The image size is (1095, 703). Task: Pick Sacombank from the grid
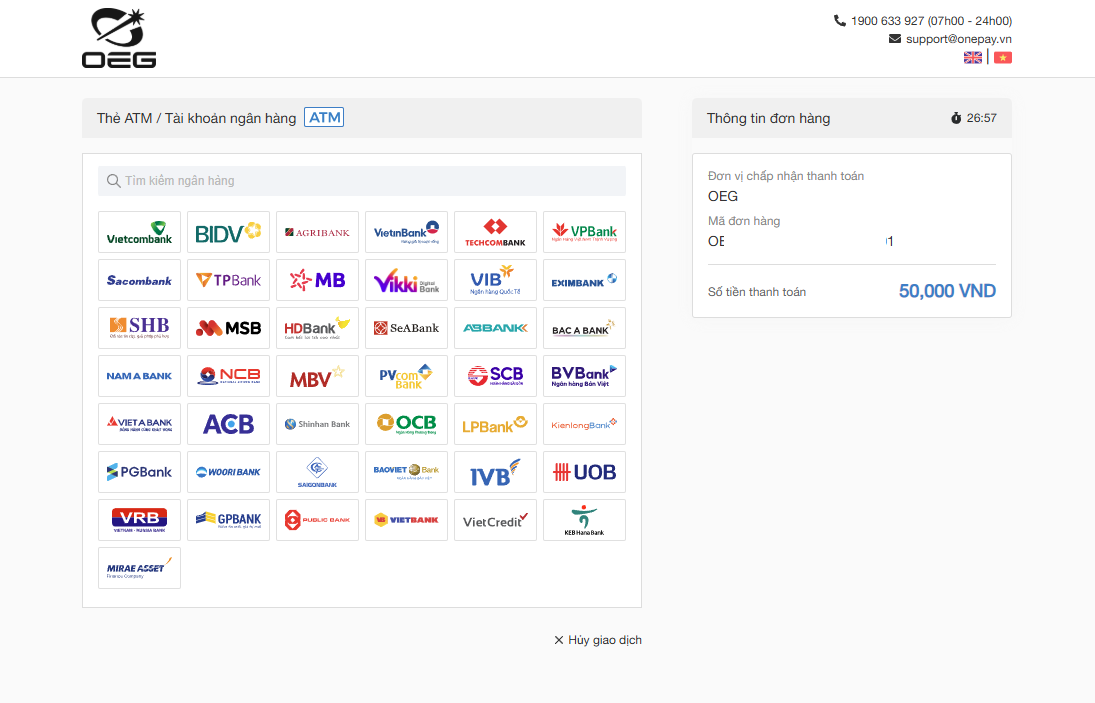tap(140, 280)
